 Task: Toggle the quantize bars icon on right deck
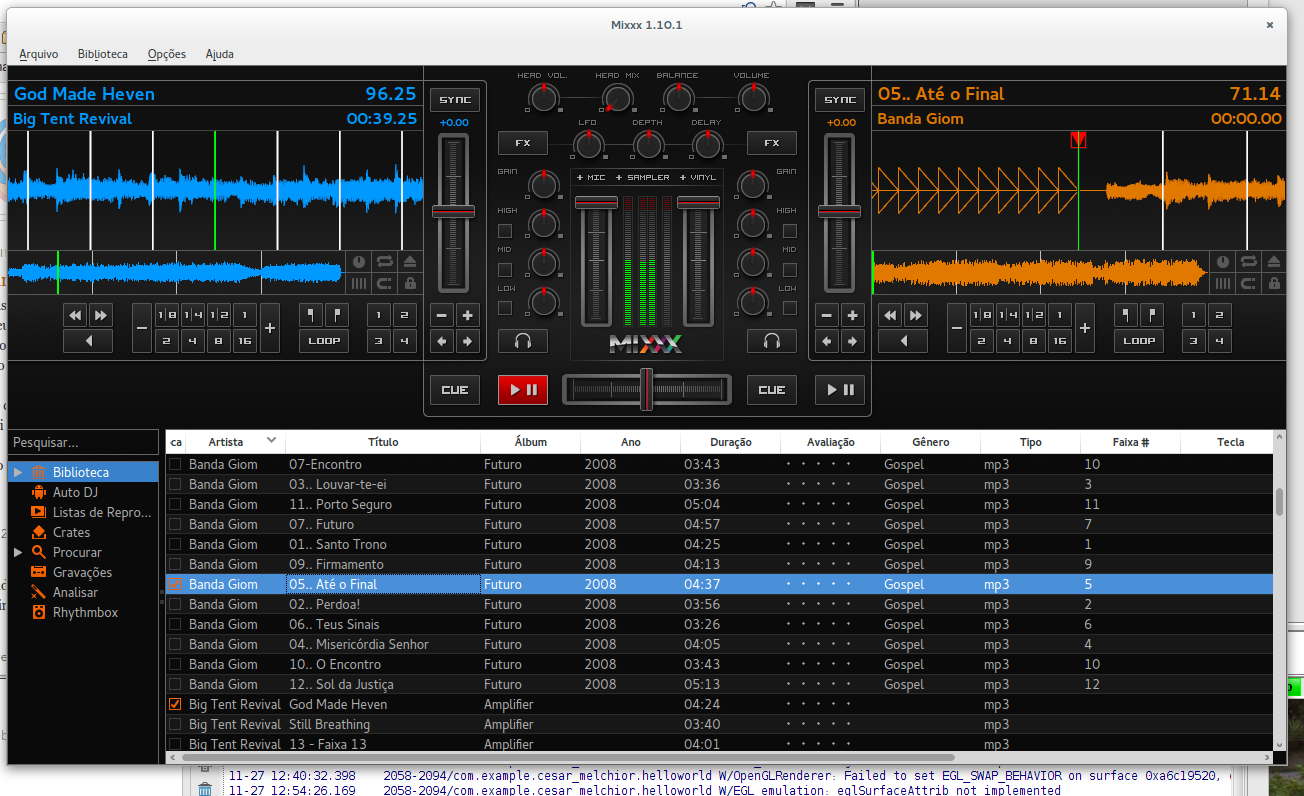(x=1222, y=283)
